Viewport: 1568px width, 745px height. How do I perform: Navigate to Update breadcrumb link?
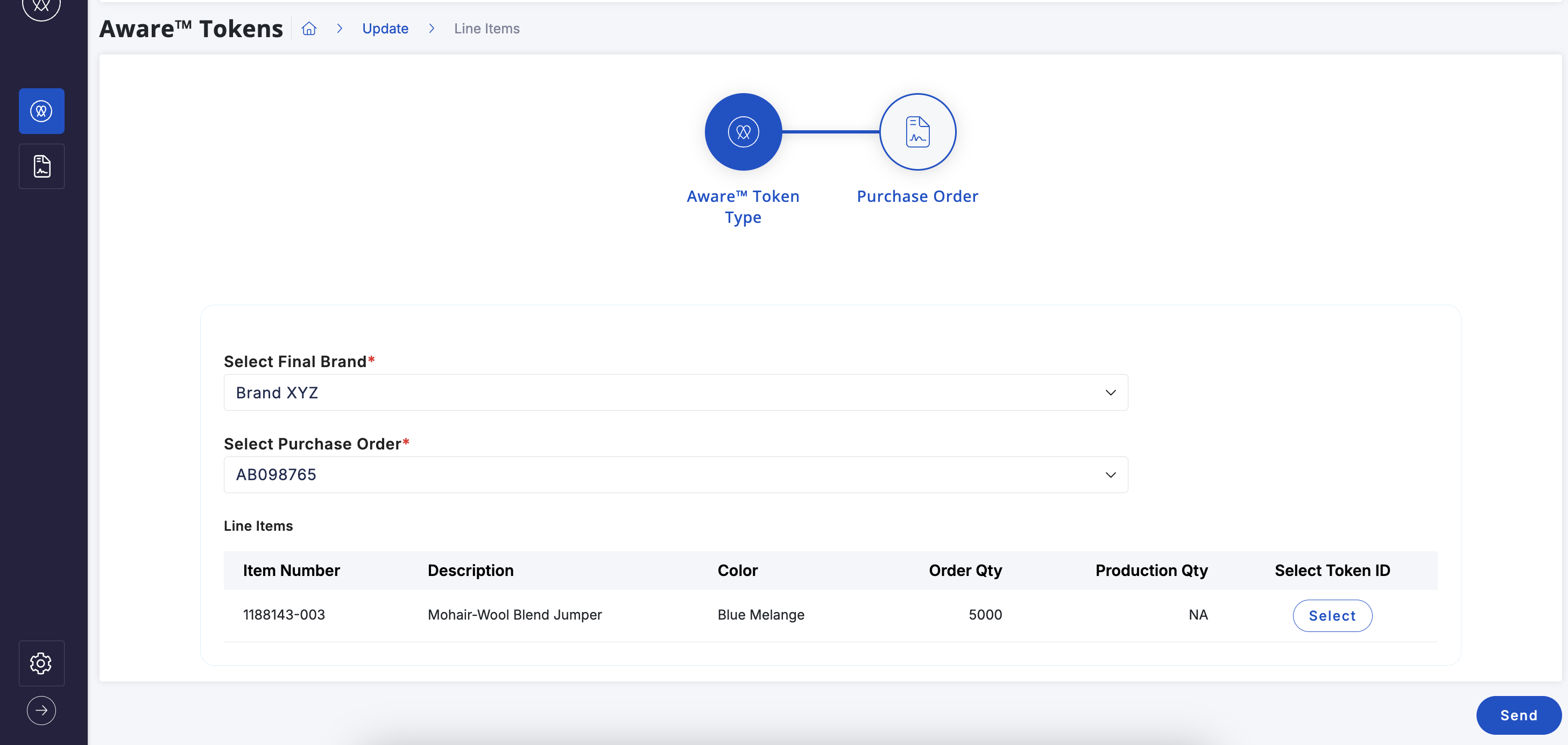tap(385, 29)
